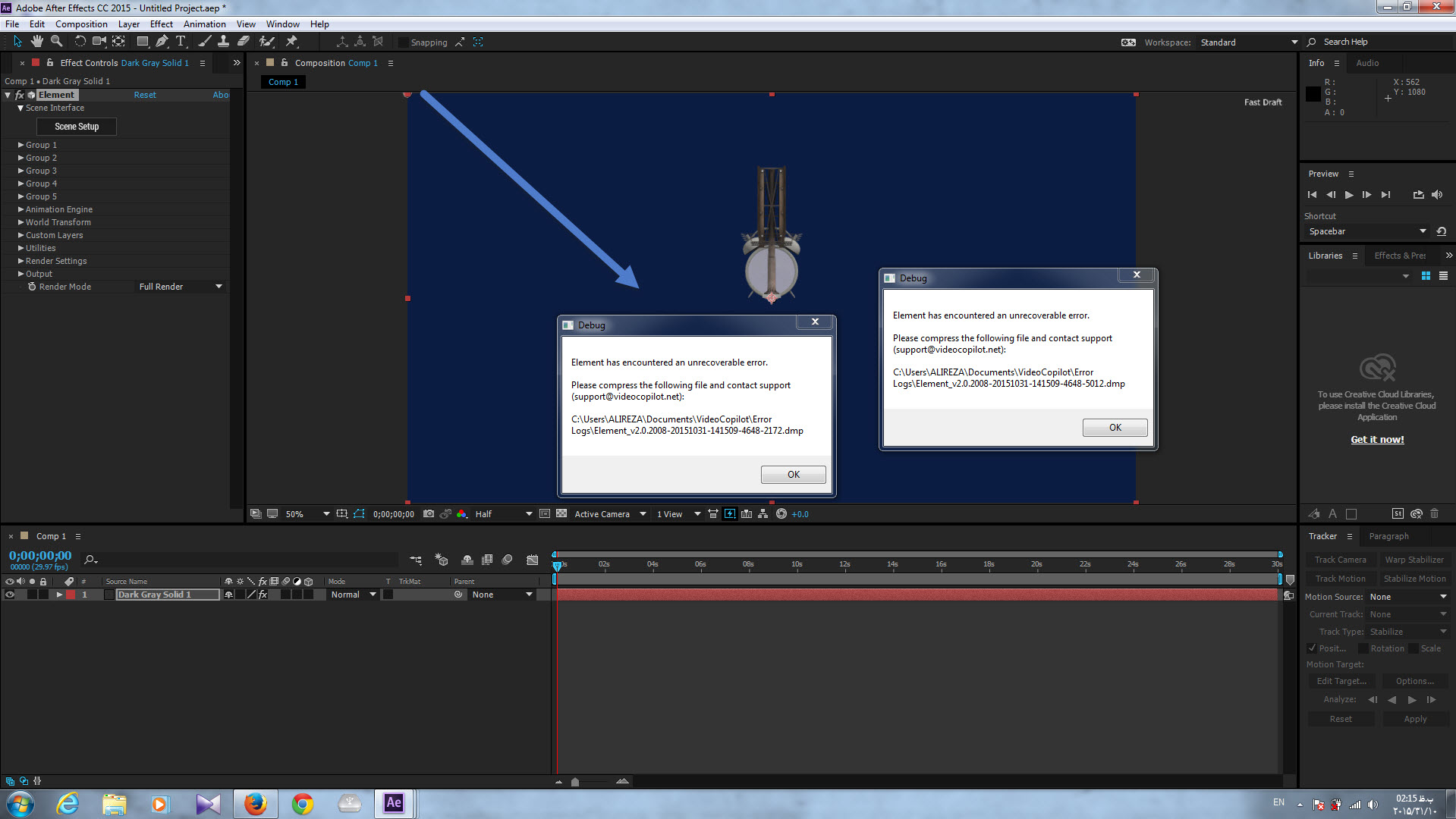Take a snapshot with the camera icon
This screenshot has width=1456, height=819.
429,514
